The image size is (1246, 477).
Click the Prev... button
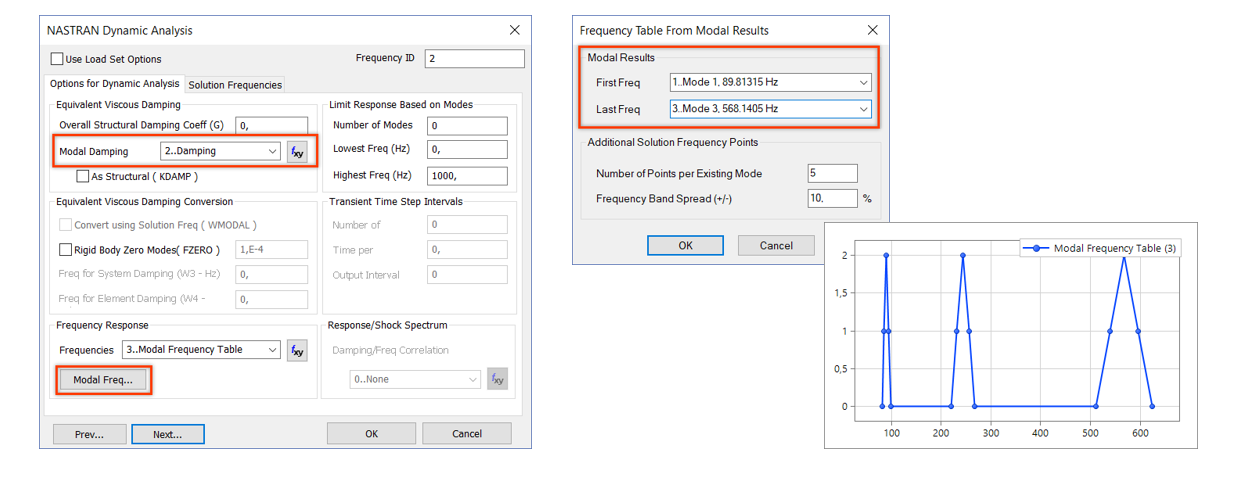click(x=90, y=434)
